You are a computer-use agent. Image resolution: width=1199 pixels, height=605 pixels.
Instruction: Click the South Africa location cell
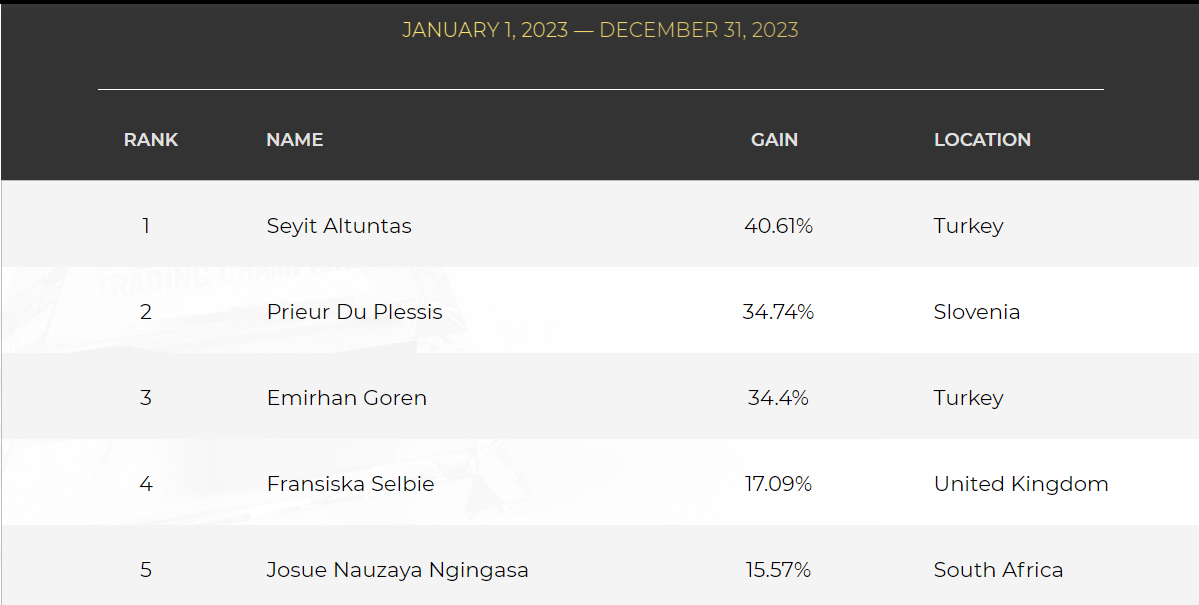coord(998,571)
